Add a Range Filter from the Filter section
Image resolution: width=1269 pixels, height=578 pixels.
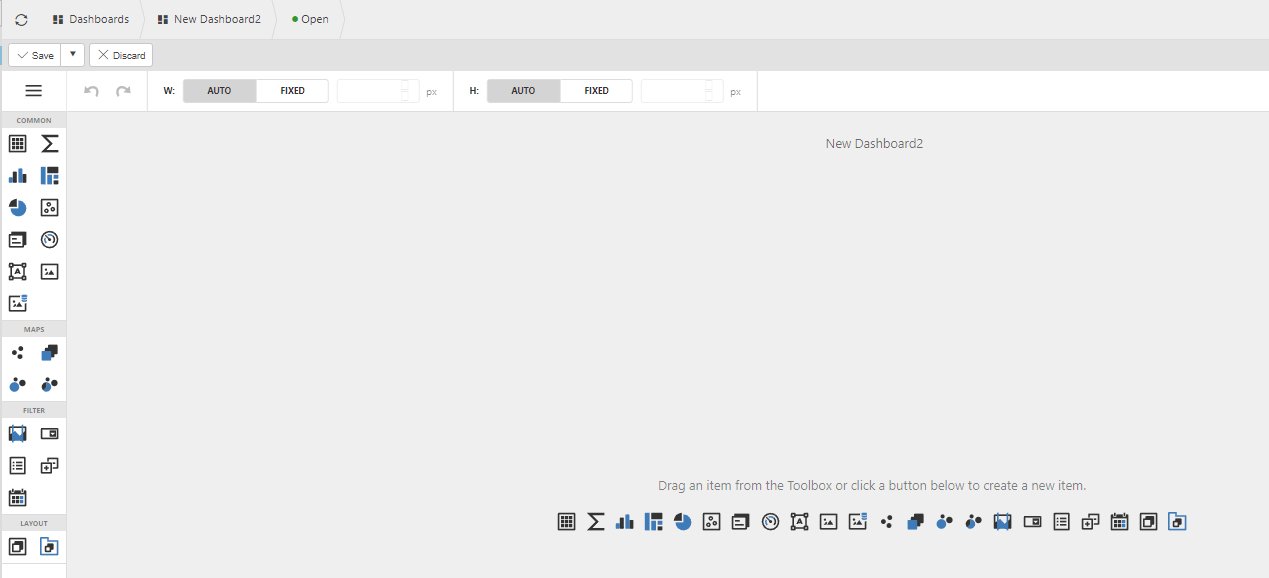18,434
